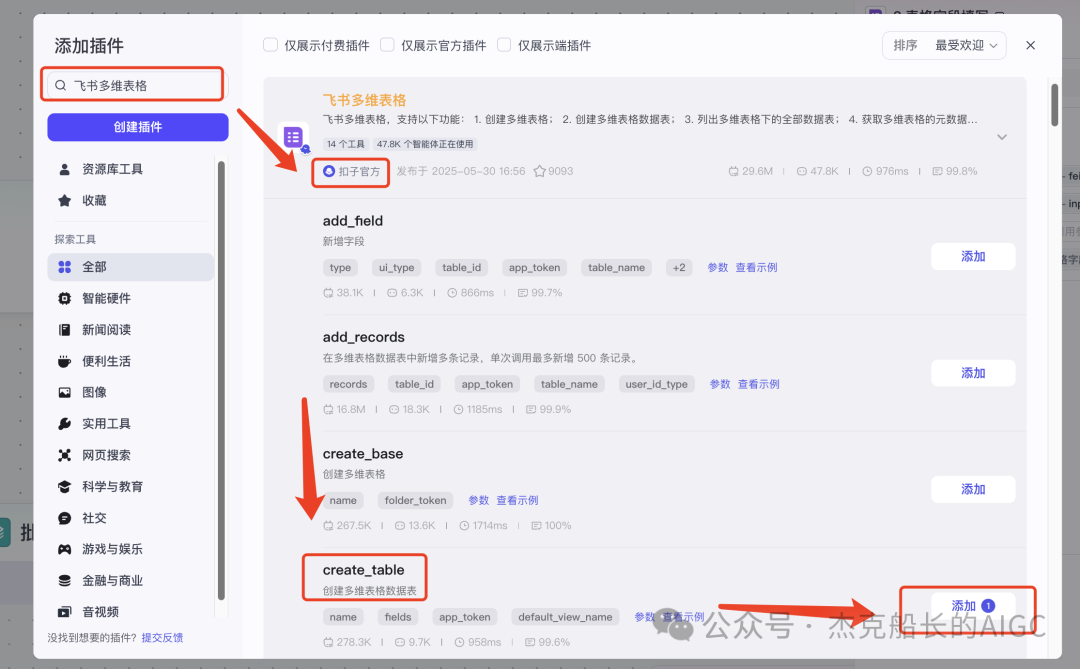The width and height of the screenshot is (1080, 669).
Task: Open 收藏 favorites in the sidebar
Action: pos(130,200)
